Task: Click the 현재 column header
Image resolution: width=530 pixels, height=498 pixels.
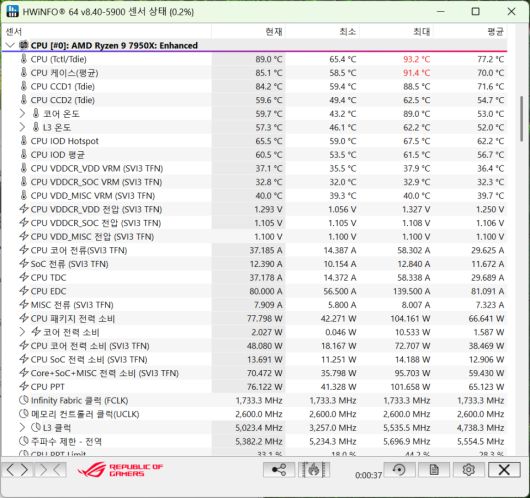Action: point(249,32)
